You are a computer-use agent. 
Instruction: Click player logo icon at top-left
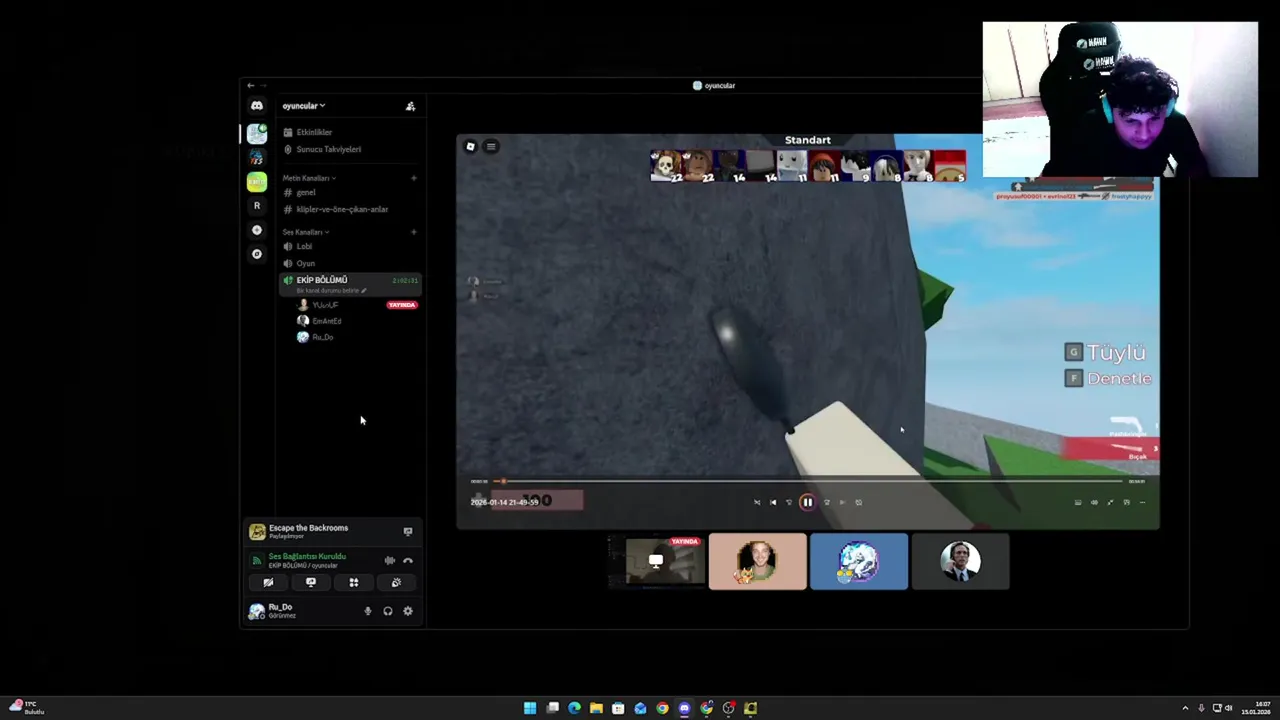[470, 147]
